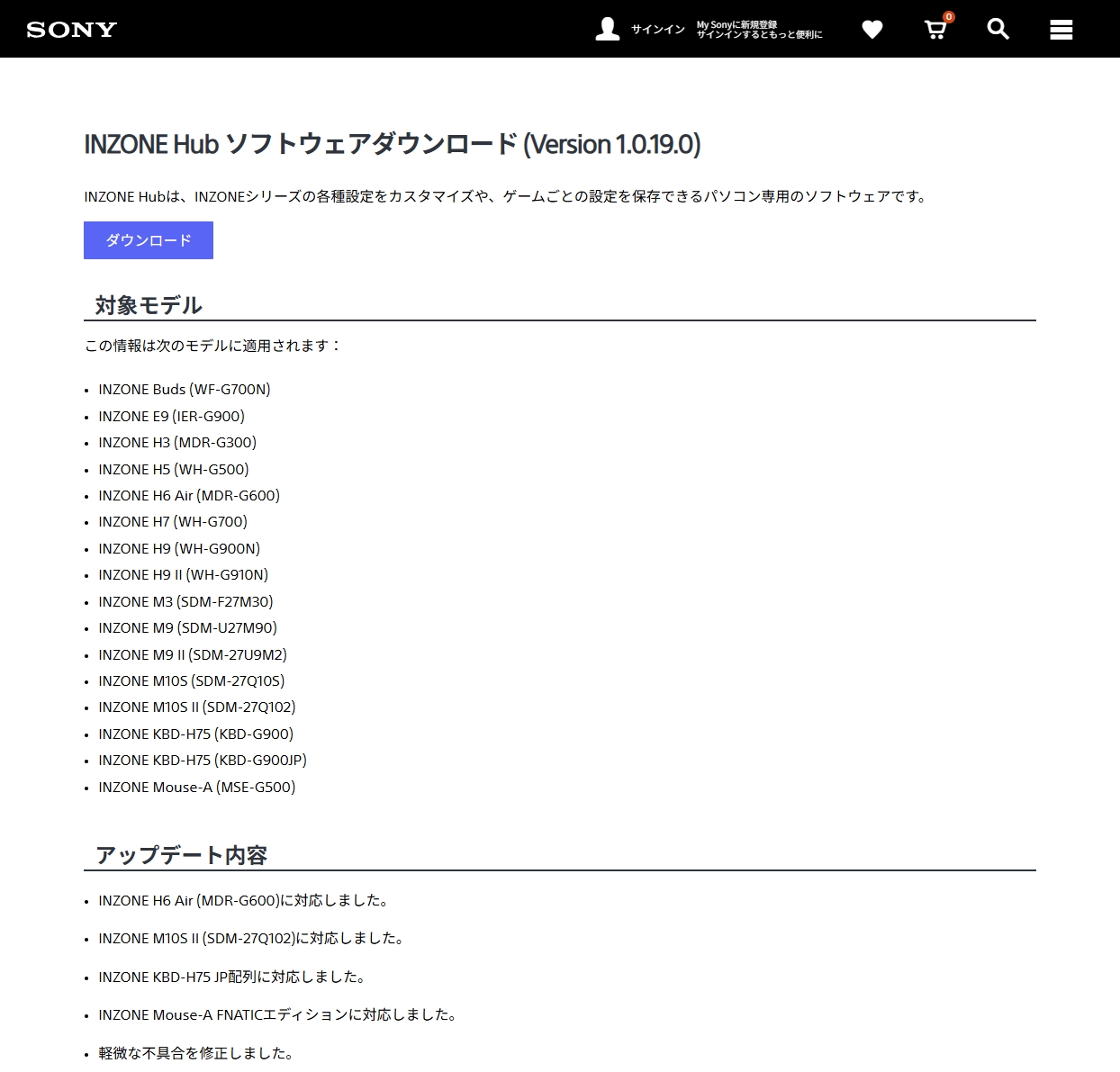Click the magnifying glass search icon
This screenshot has height=1072, width=1120.
point(998,29)
